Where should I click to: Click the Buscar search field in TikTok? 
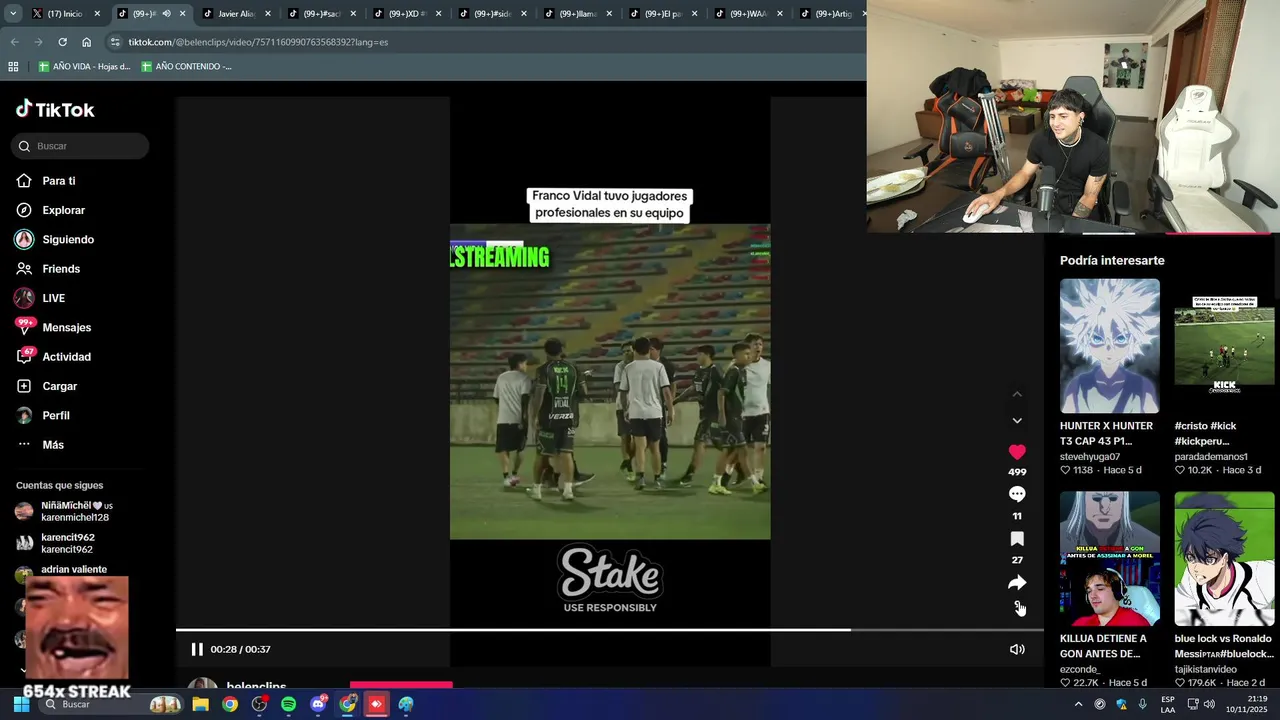(x=80, y=146)
